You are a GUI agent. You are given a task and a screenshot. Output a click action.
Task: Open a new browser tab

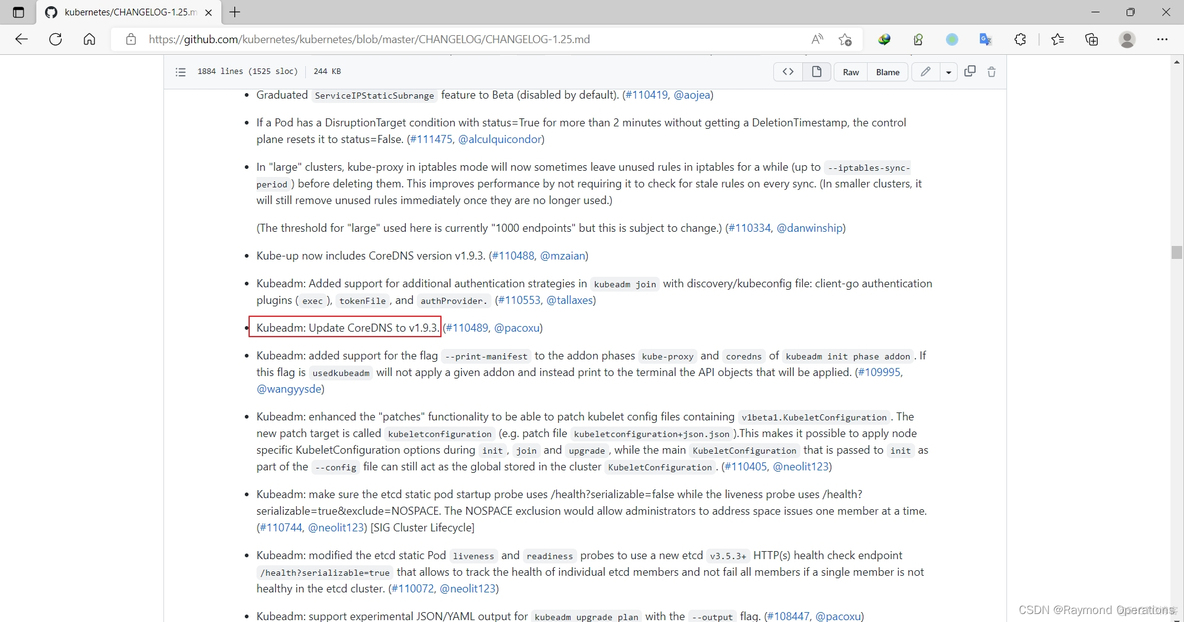tap(235, 12)
